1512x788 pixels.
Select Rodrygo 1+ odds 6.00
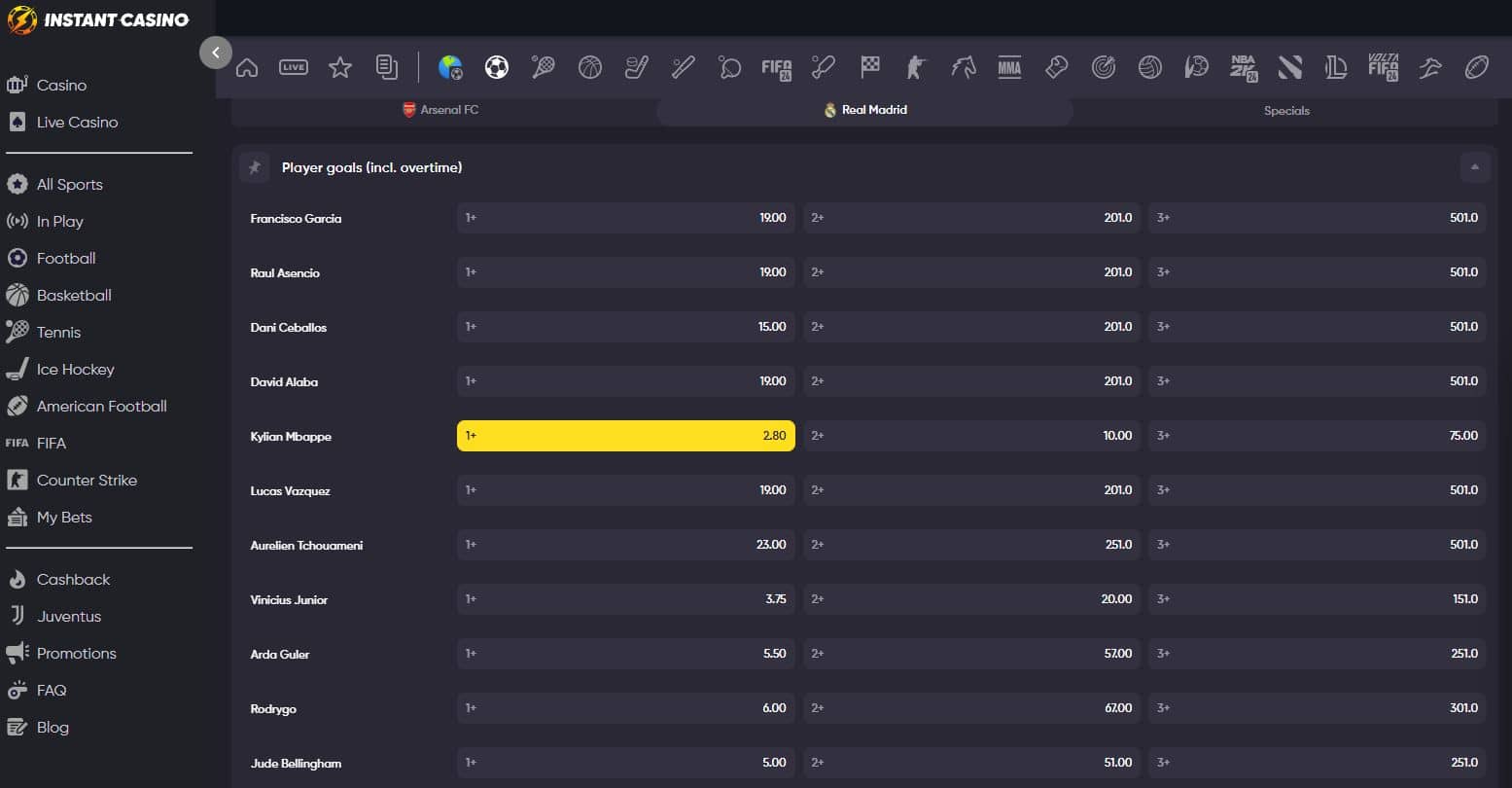(x=626, y=708)
